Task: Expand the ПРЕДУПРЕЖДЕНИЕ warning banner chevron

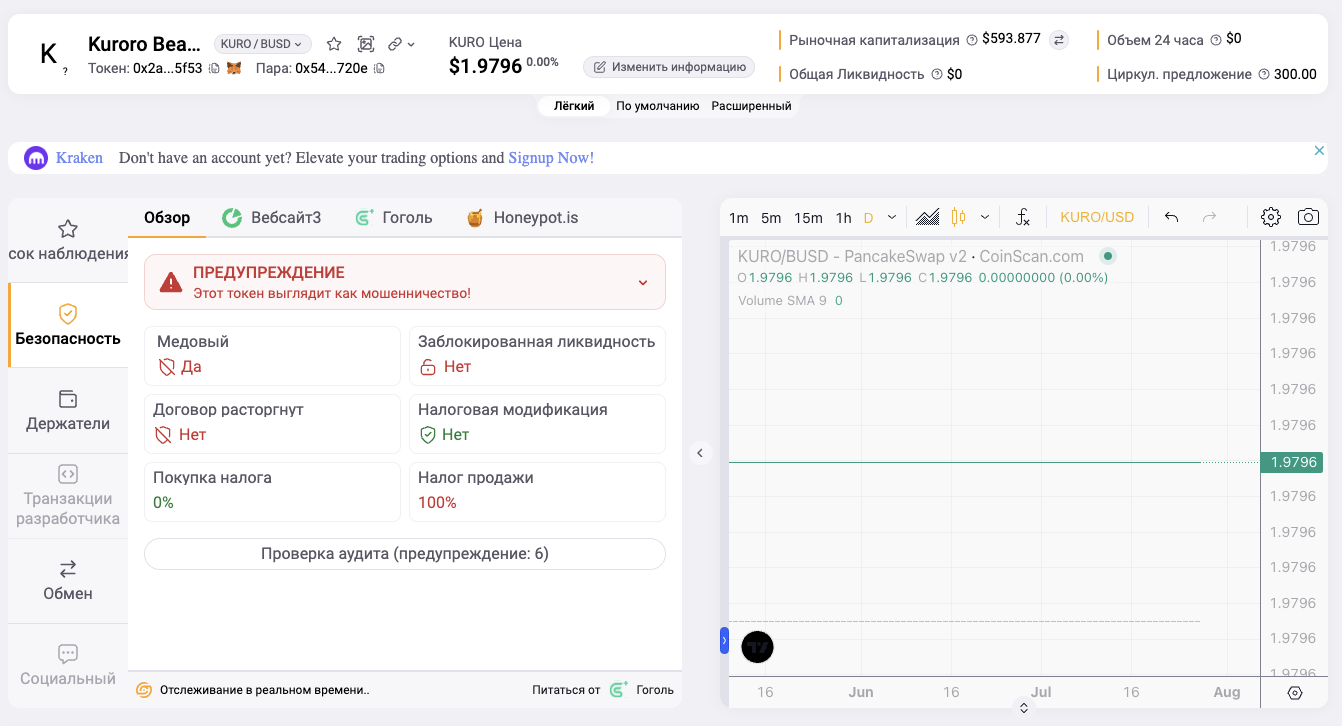Action: (643, 282)
